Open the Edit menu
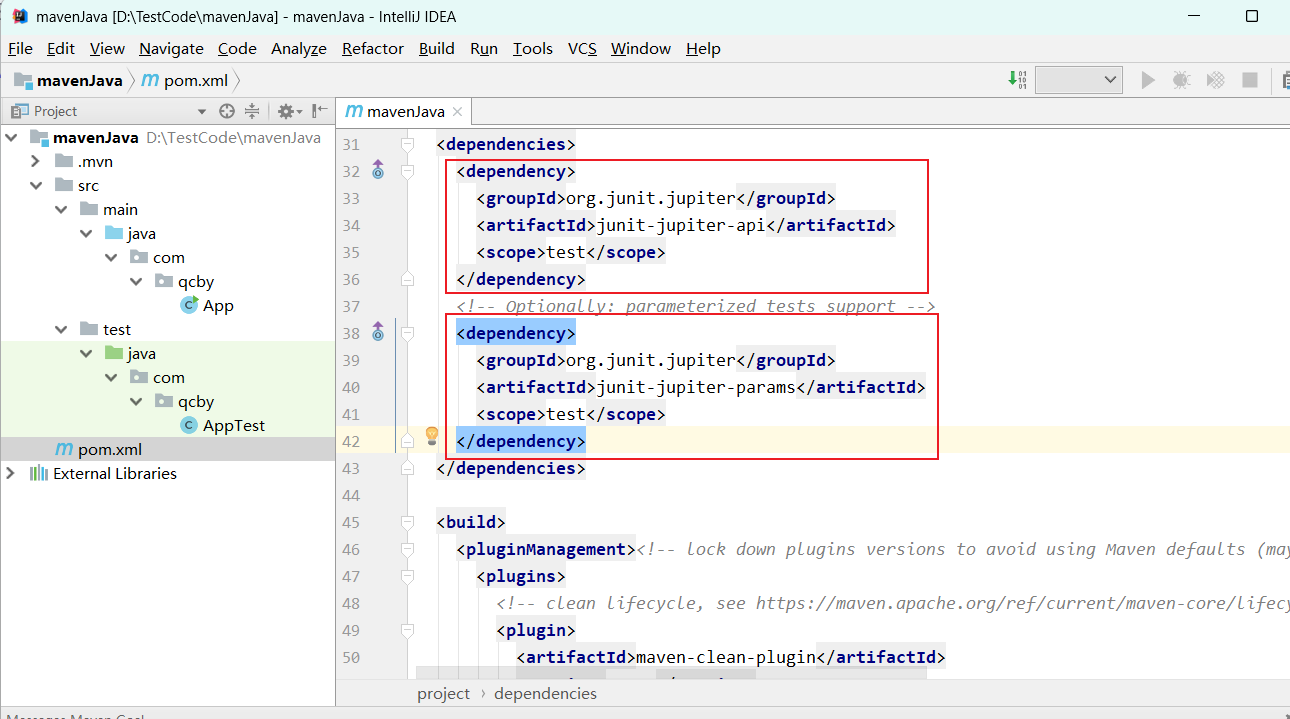Screen dimensions: 1290x719 [61, 48]
